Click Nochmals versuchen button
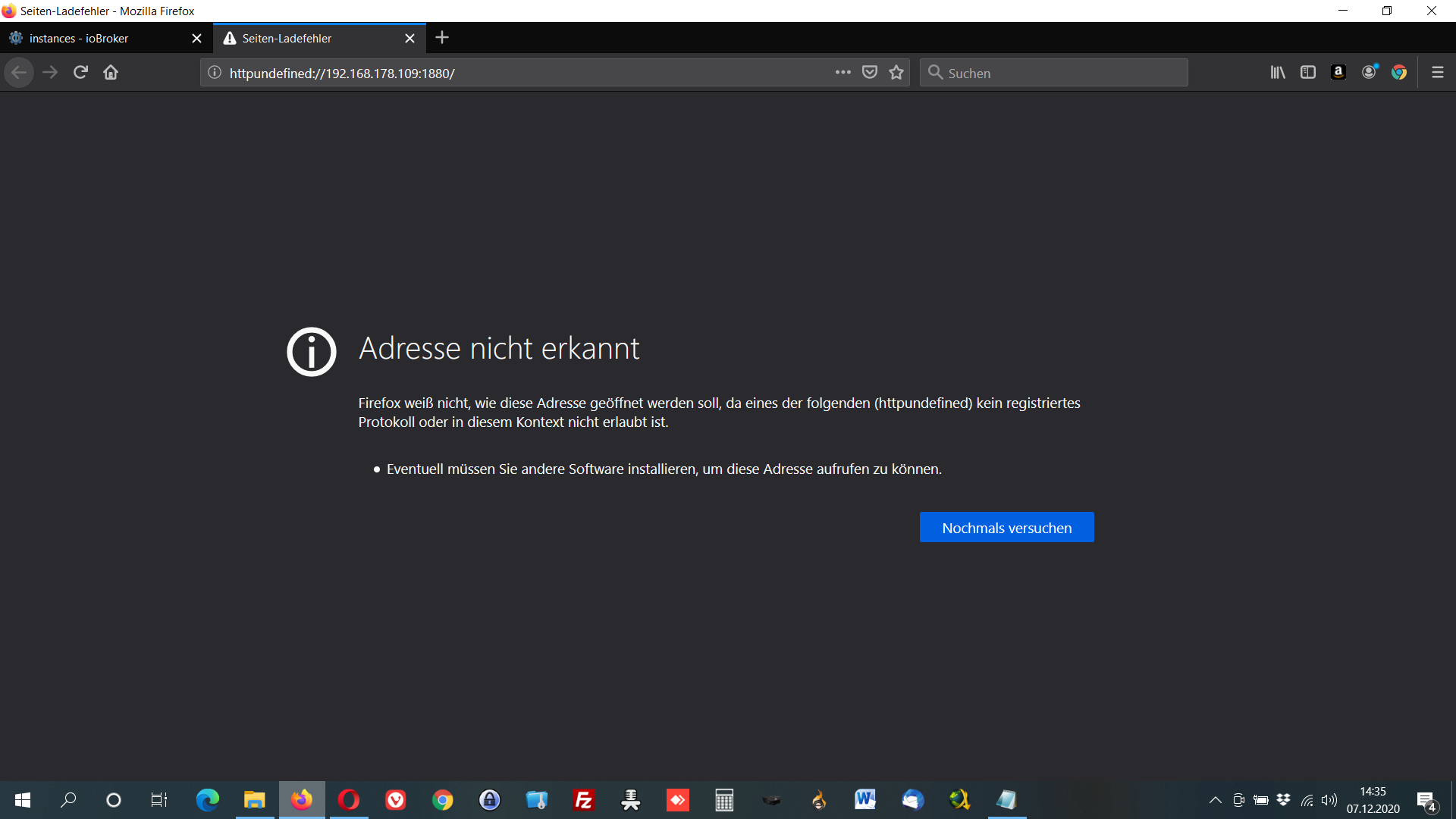 1006,528
